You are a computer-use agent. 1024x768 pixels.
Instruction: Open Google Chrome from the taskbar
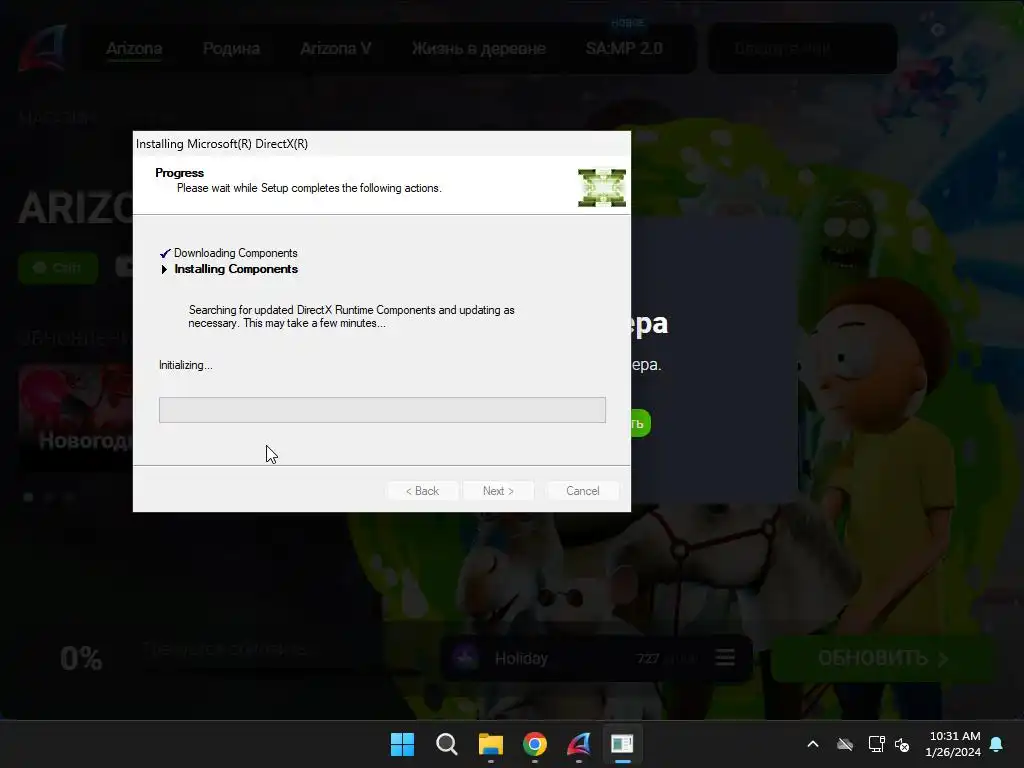coord(535,744)
